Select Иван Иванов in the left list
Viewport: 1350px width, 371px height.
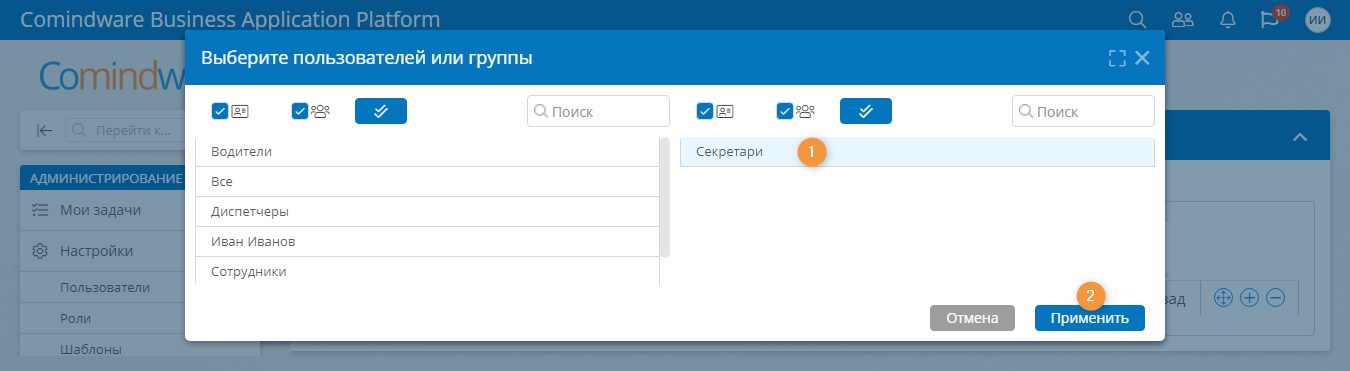[427, 241]
